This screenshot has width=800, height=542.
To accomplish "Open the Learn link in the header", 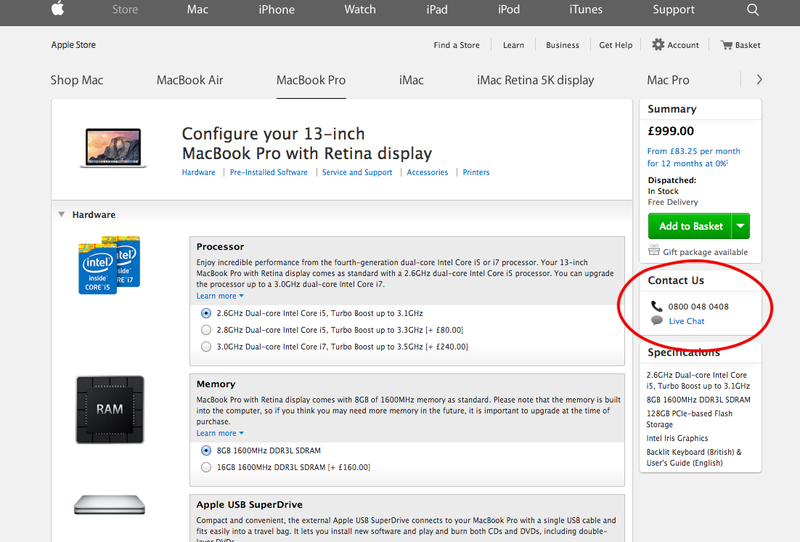I will 513,45.
